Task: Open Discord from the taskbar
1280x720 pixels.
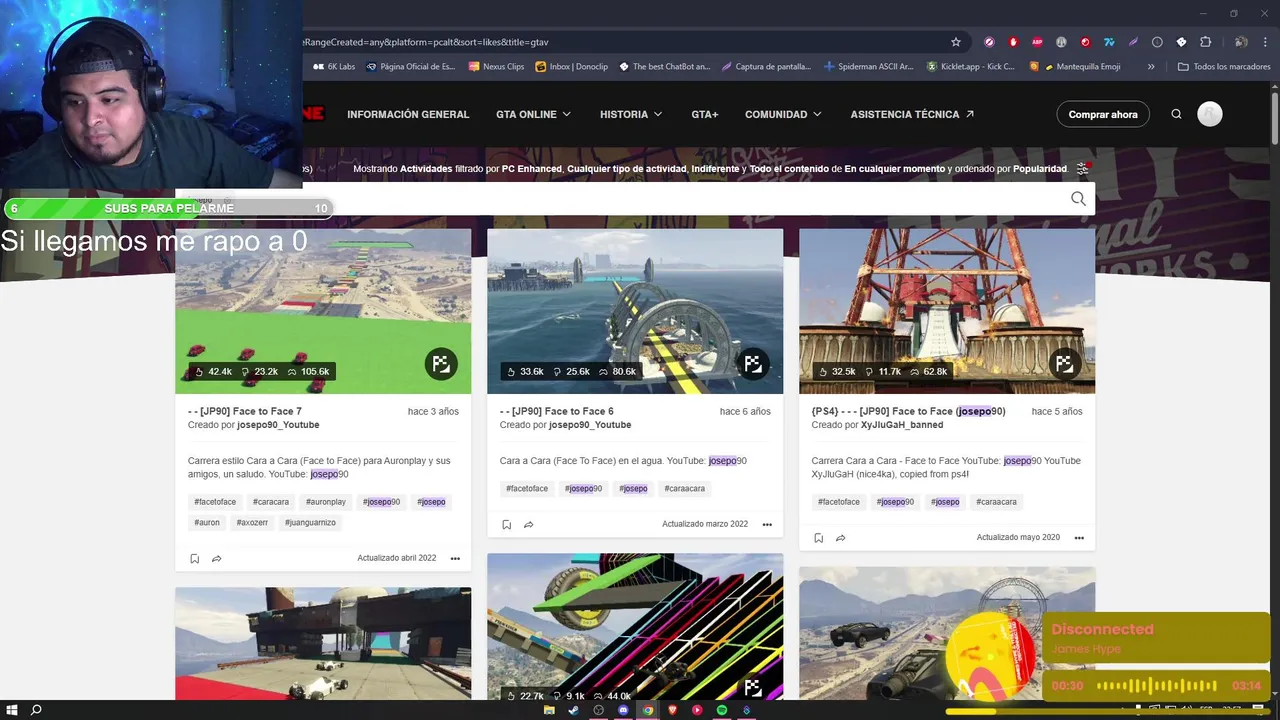Action: [623, 710]
